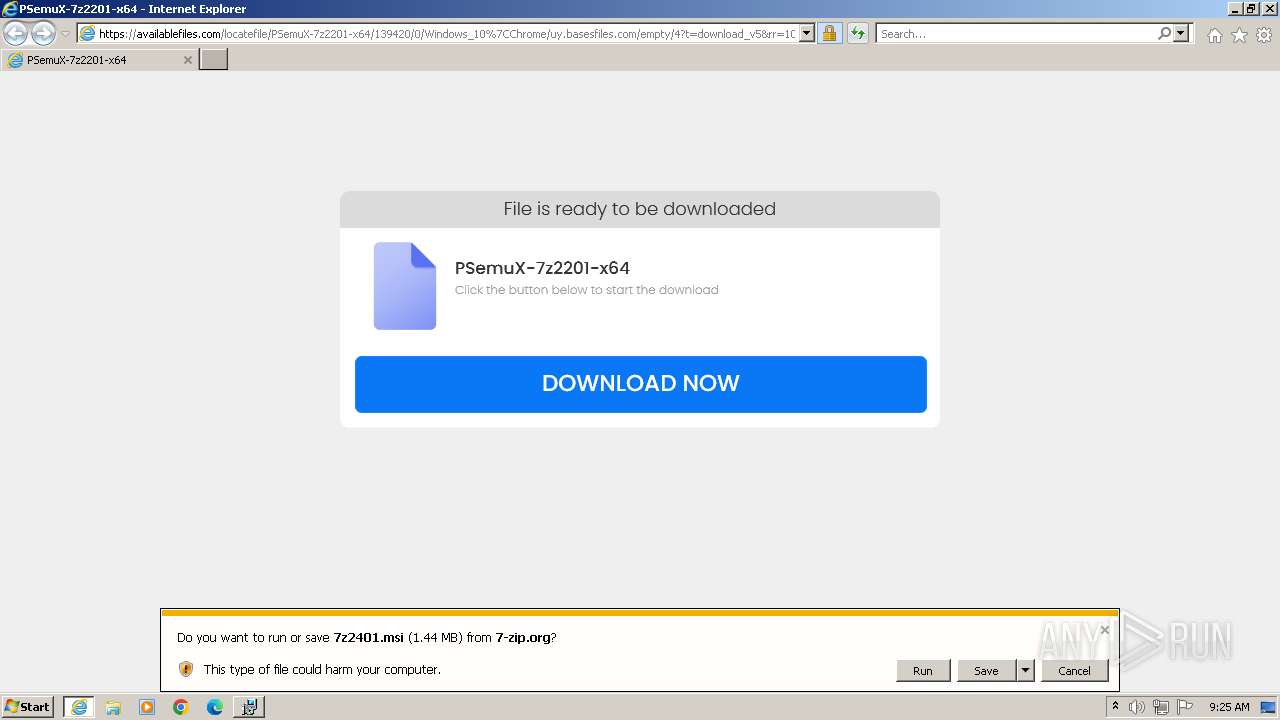The height and width of the screenshot is (720, 1280).
Task: Open media player taskbar icon
Action: [147, 707]
